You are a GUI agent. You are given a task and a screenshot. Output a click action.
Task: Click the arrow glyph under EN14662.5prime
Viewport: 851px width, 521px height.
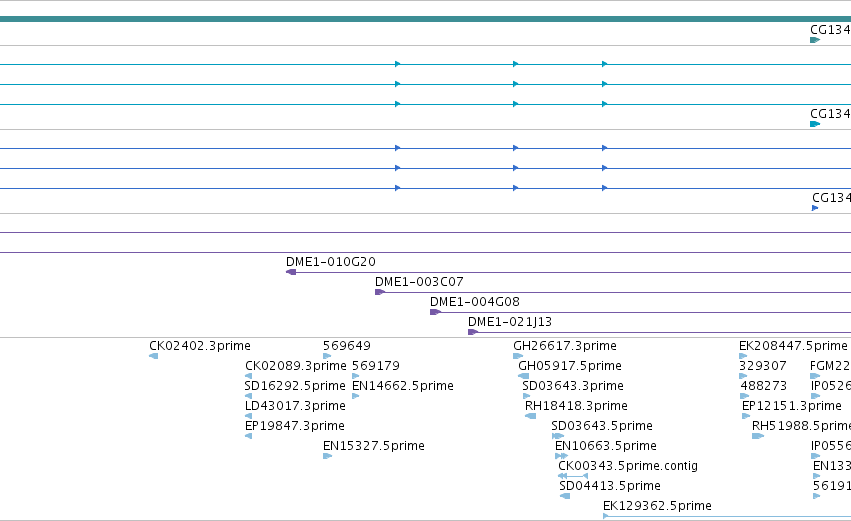(x=355, y=396)
